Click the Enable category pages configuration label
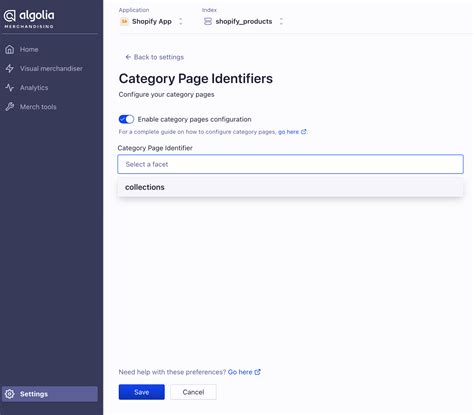The image size is (474, 415). (195, 119)
